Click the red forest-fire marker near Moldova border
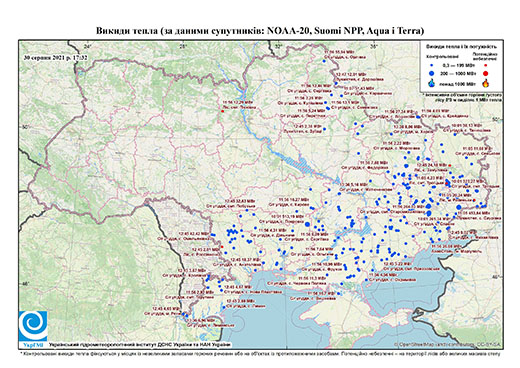Viewport: 520px width, 368px height. point(222,247)
